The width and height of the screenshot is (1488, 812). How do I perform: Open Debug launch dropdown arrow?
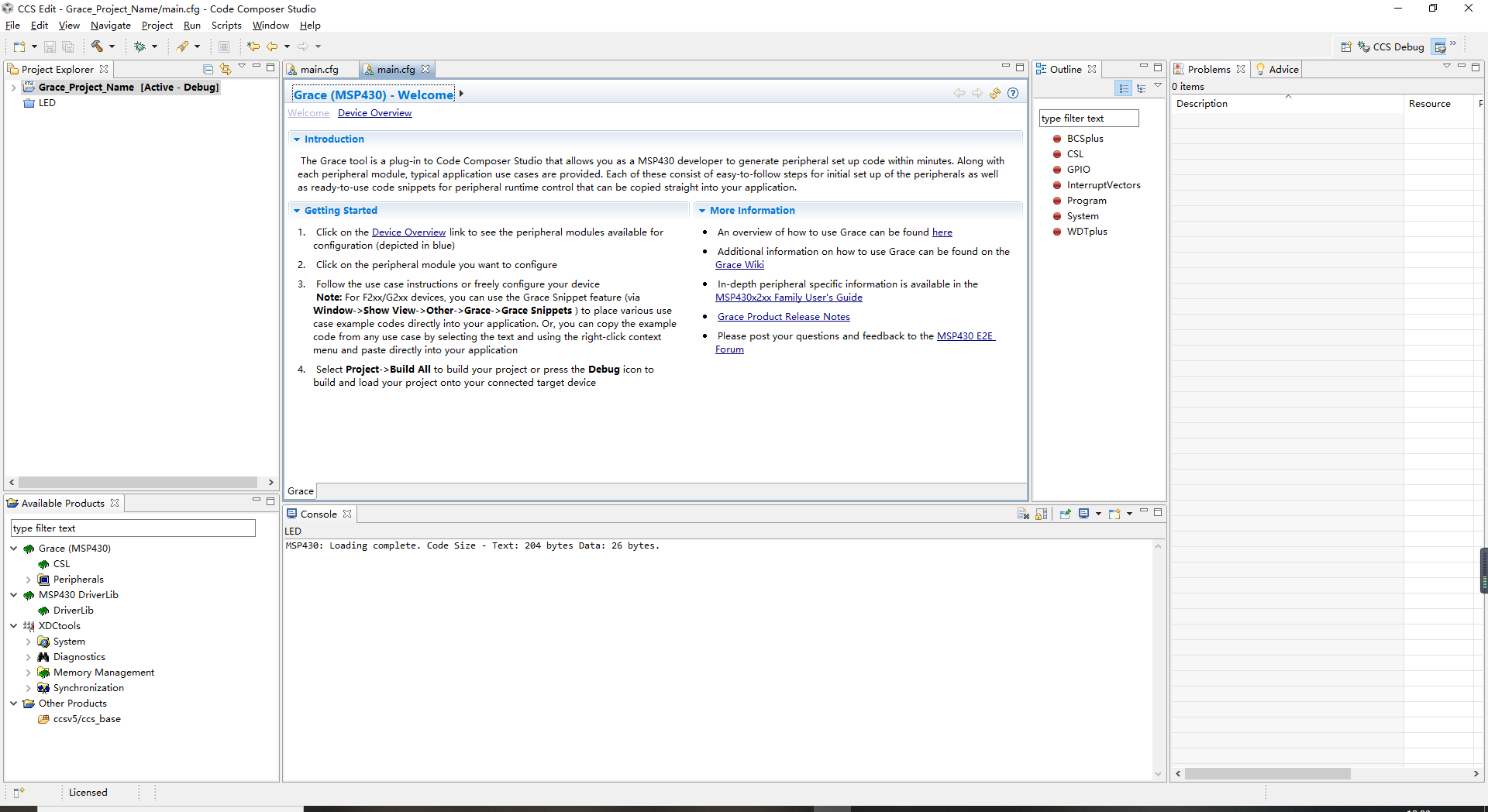tap(154, 46)
